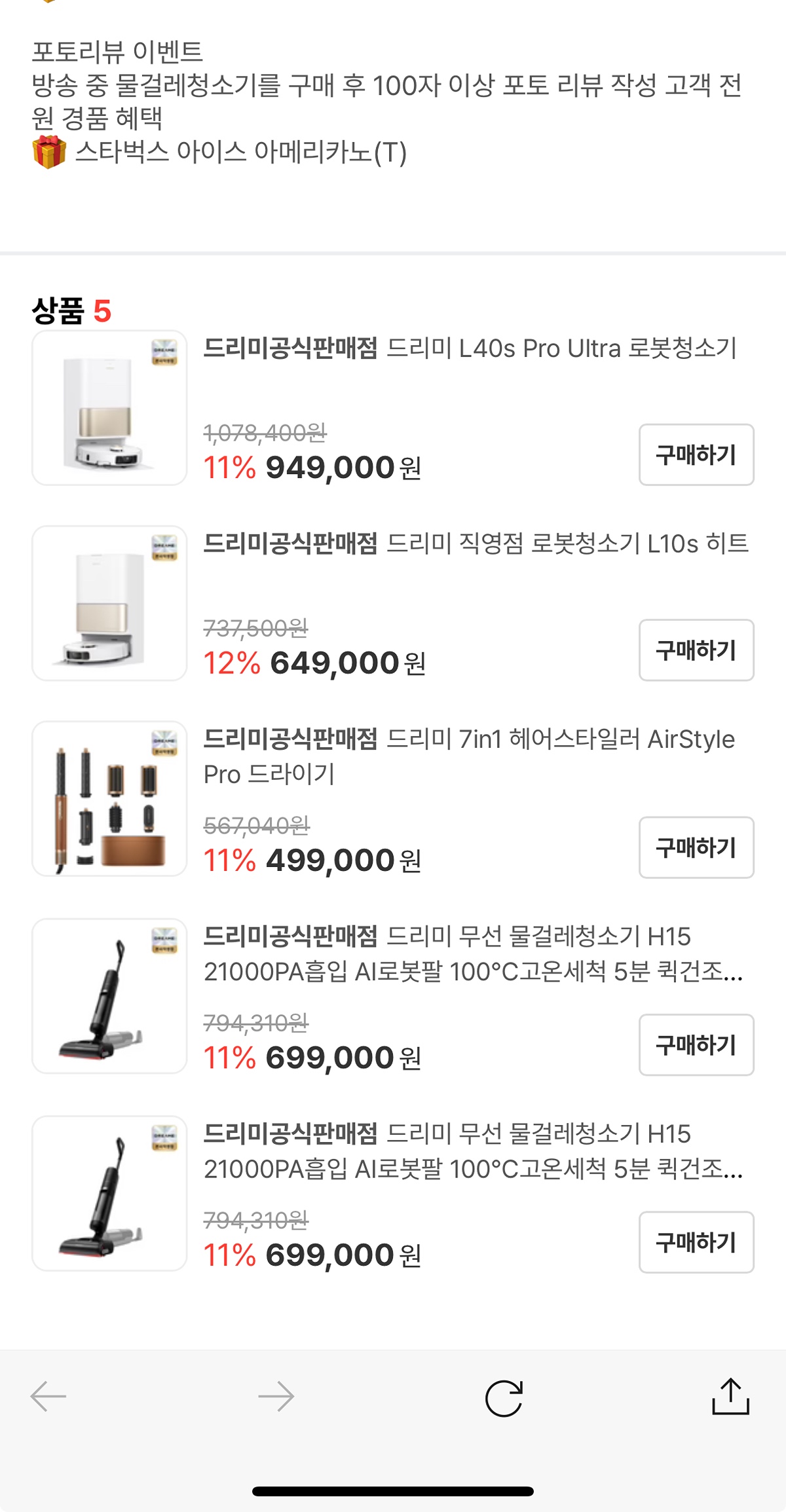Tap the browser forward arrow icon

[x=276, y=1397]
